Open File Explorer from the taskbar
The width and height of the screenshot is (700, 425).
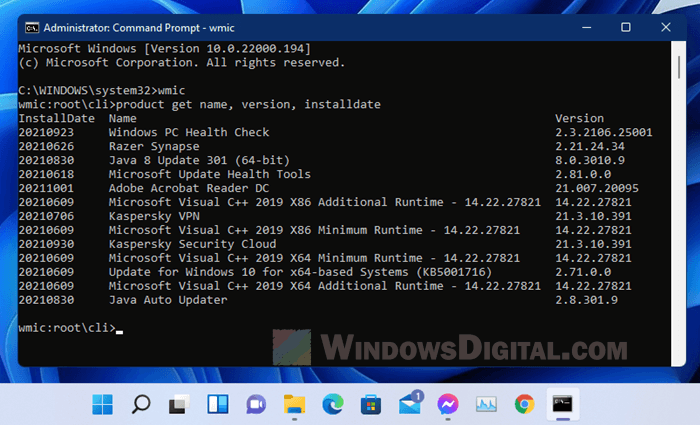[294, 405]
